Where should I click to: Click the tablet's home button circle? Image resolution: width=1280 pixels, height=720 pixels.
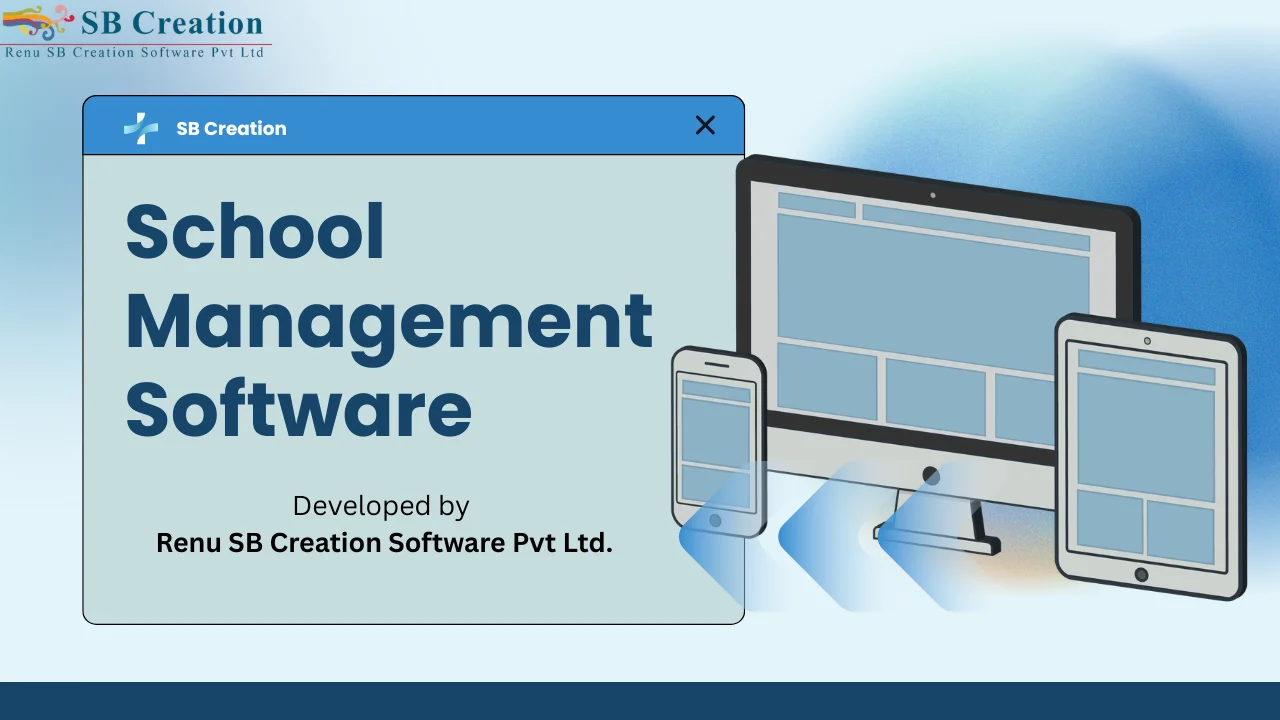tap(1141, 575)
